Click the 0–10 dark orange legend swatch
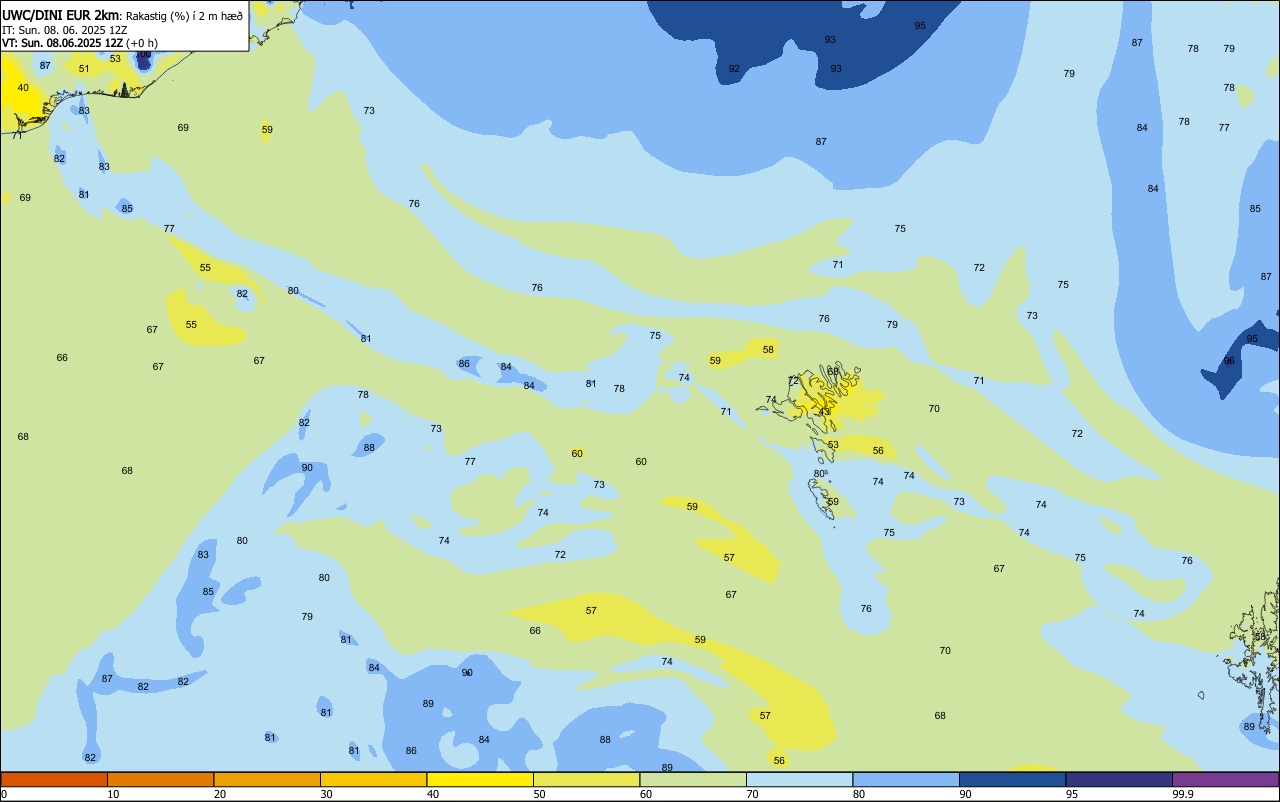Screen dimensions: 1280x802 coord(54,779)
